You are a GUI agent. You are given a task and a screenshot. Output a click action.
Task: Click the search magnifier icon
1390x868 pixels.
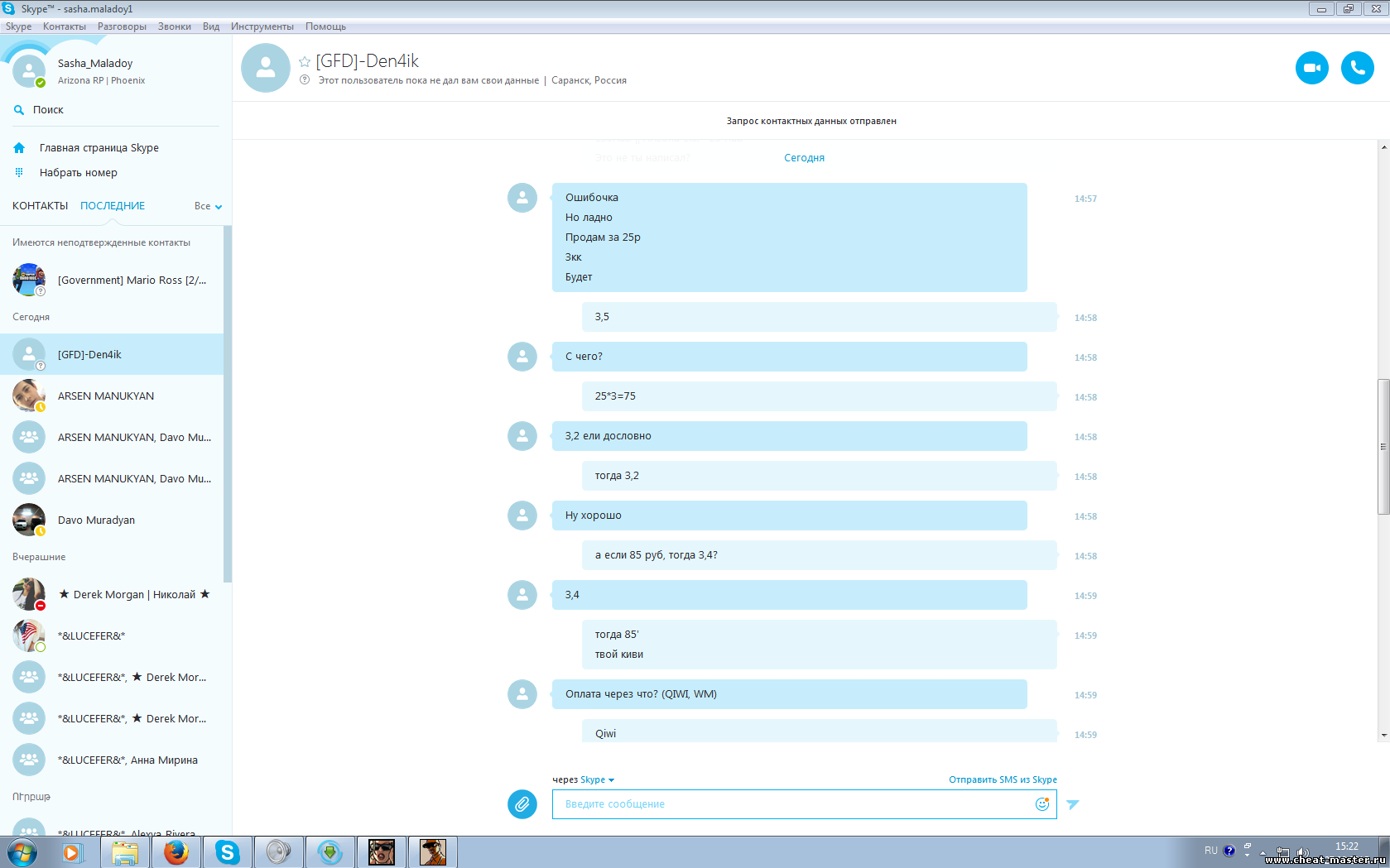tap(19, 110)
